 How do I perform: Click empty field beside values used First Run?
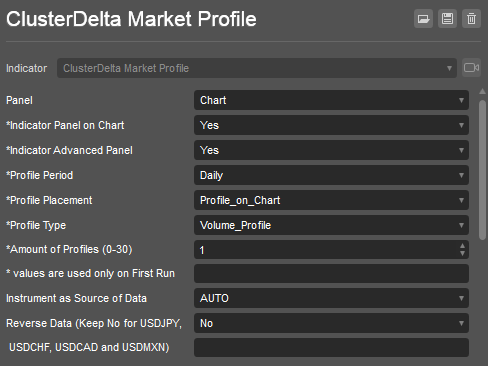pos(331,273)
